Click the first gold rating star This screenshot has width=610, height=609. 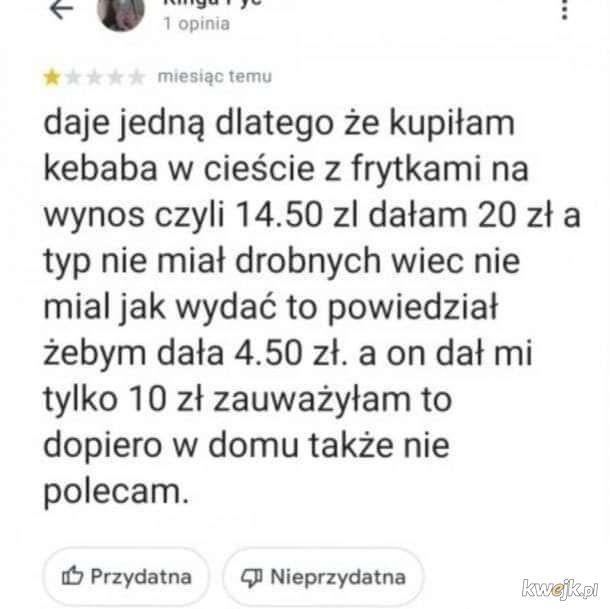pyautogui.click(x=52, y=77)
